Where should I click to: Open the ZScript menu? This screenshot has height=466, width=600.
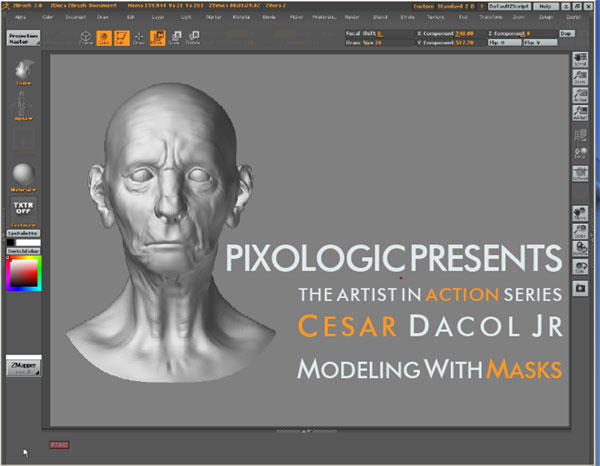(574, 17)
